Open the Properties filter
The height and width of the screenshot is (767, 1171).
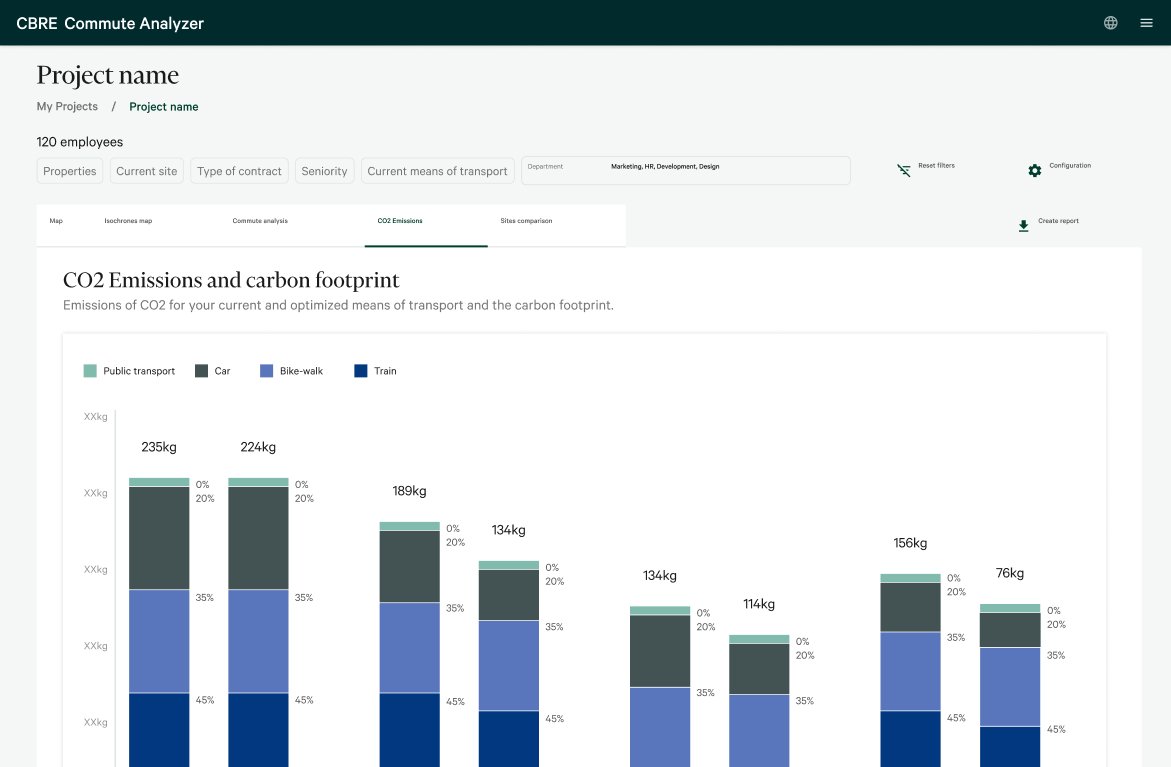[x=69, y=171]
